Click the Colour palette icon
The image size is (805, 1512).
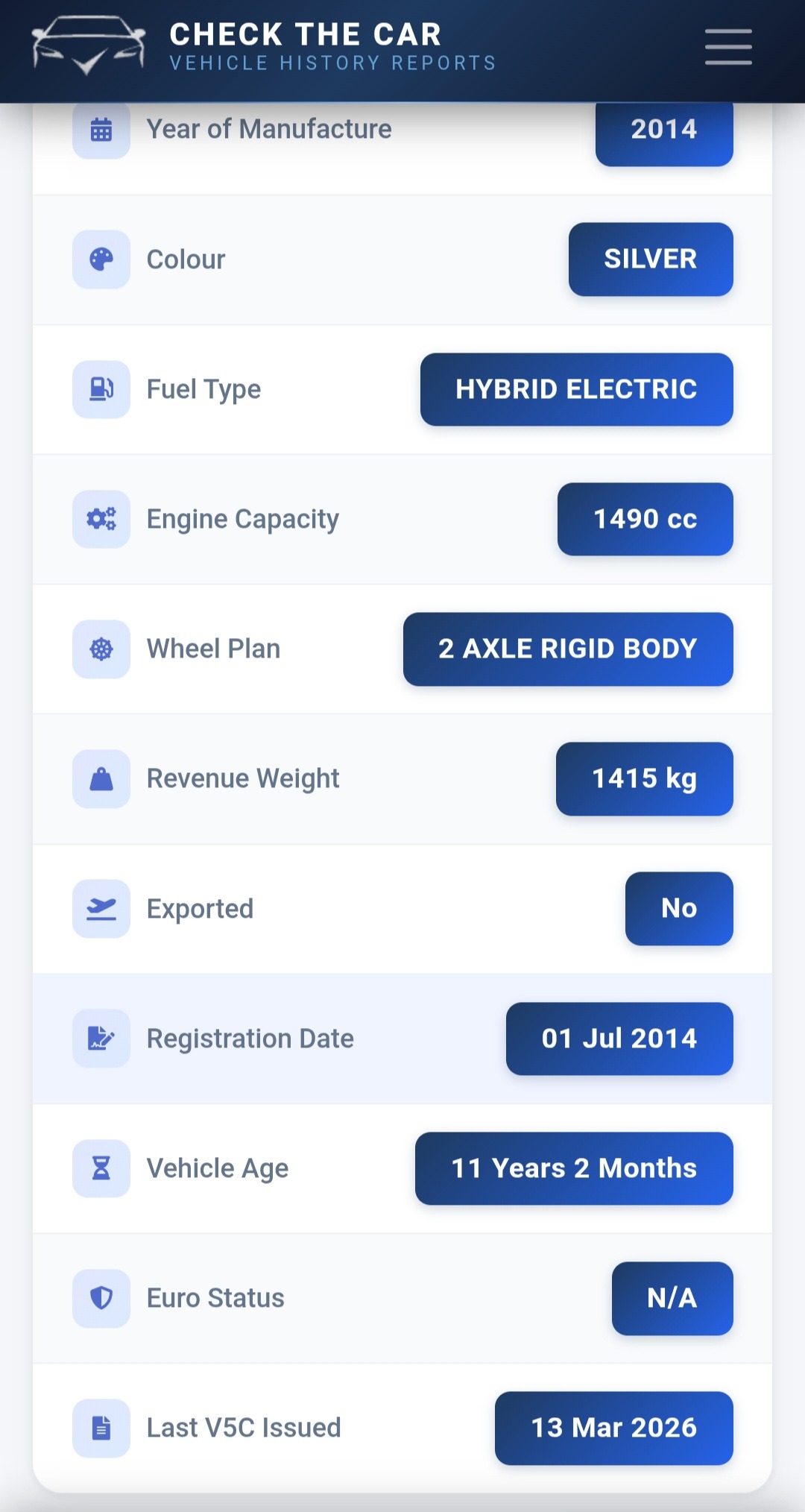click(101, 259)
